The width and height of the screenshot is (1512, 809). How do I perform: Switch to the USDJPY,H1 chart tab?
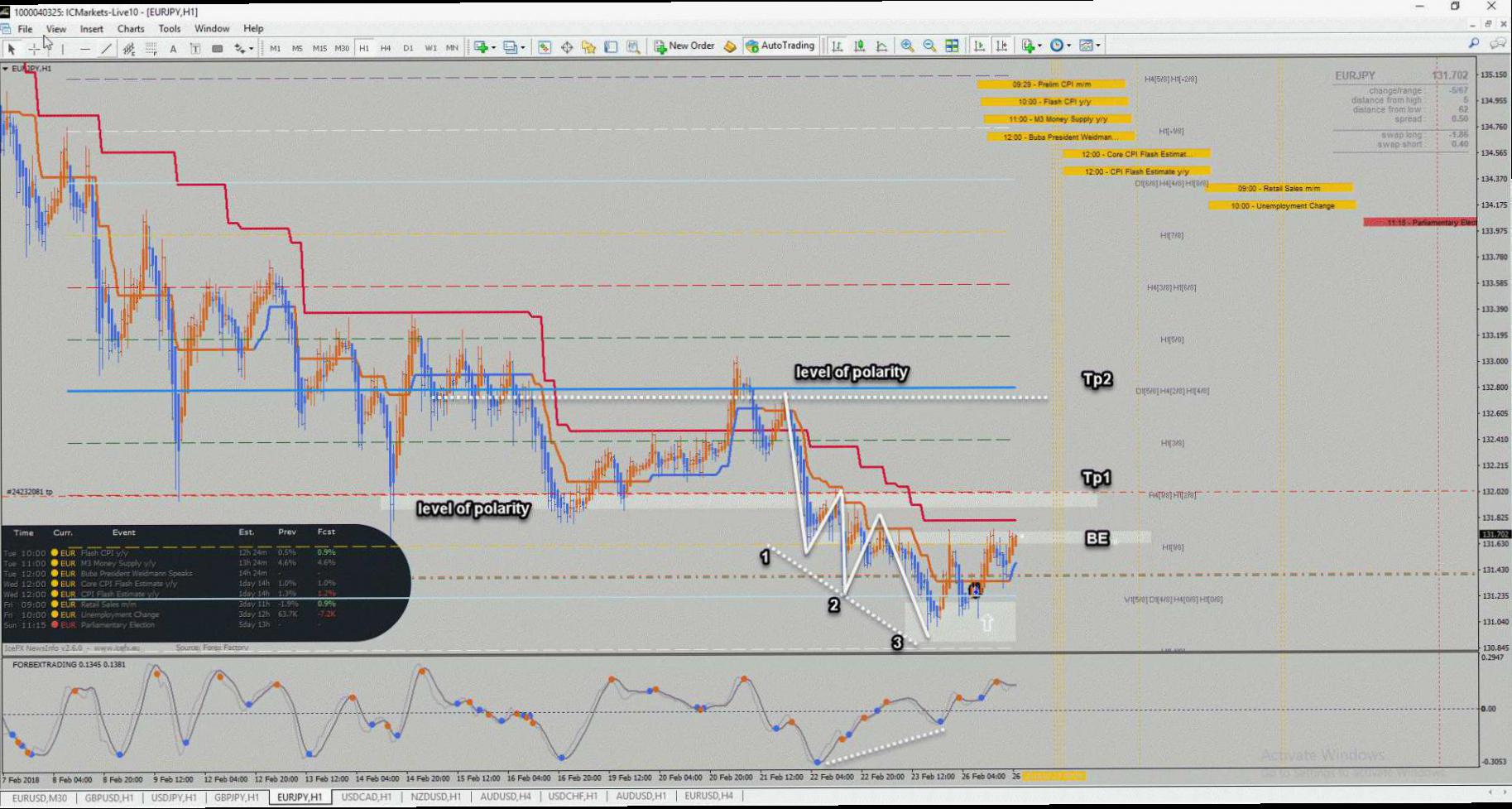174,797
